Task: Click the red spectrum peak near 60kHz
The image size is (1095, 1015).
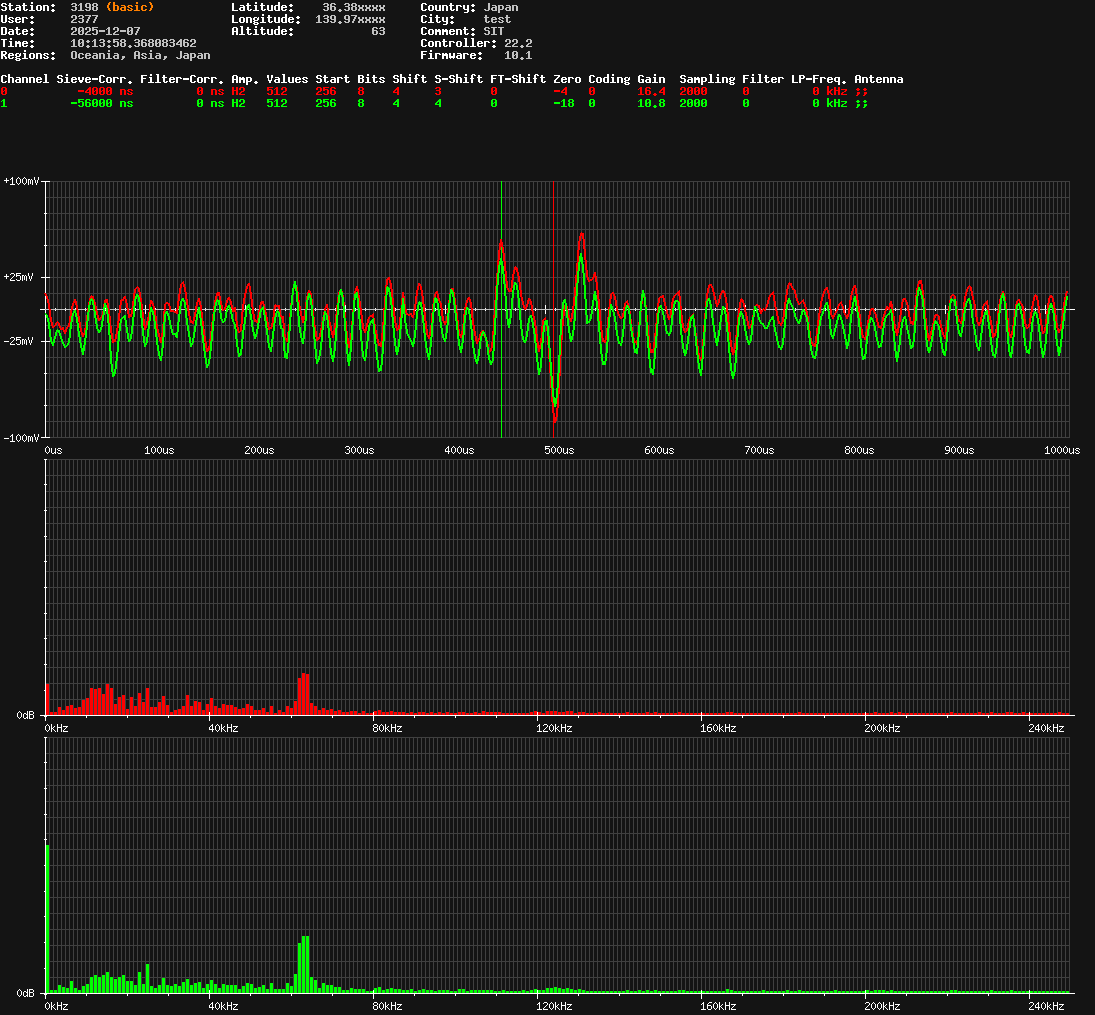Action: (304, 694)
